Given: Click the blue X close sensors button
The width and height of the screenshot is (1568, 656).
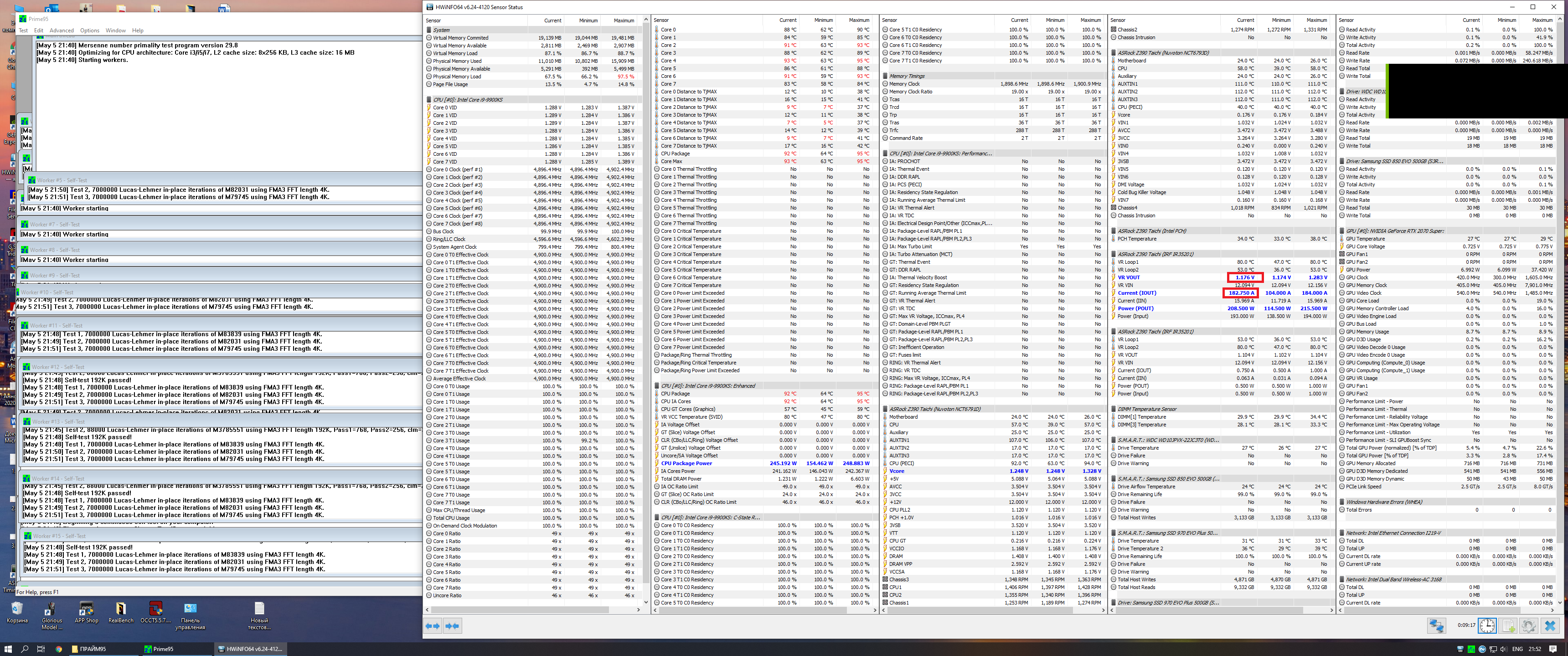Looking at the screenshot, I should (1550, 625).
